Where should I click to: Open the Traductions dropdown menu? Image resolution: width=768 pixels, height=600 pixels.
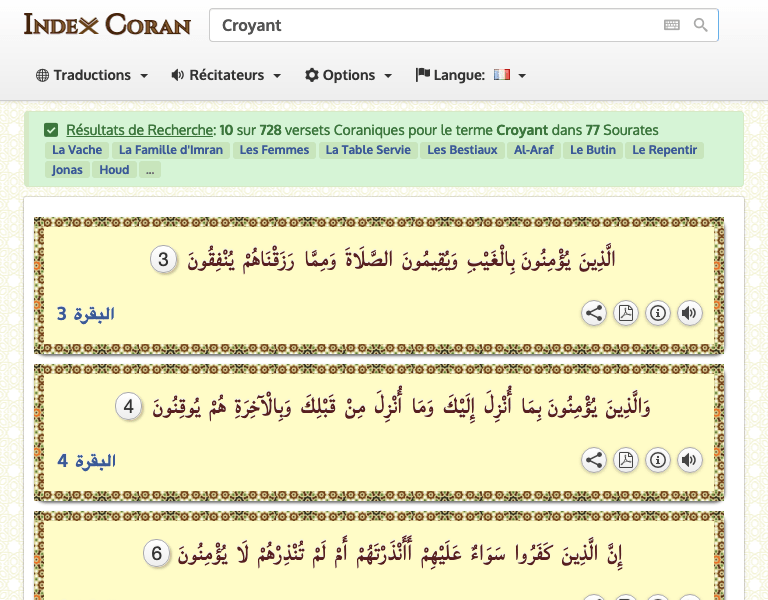[92, 75]
